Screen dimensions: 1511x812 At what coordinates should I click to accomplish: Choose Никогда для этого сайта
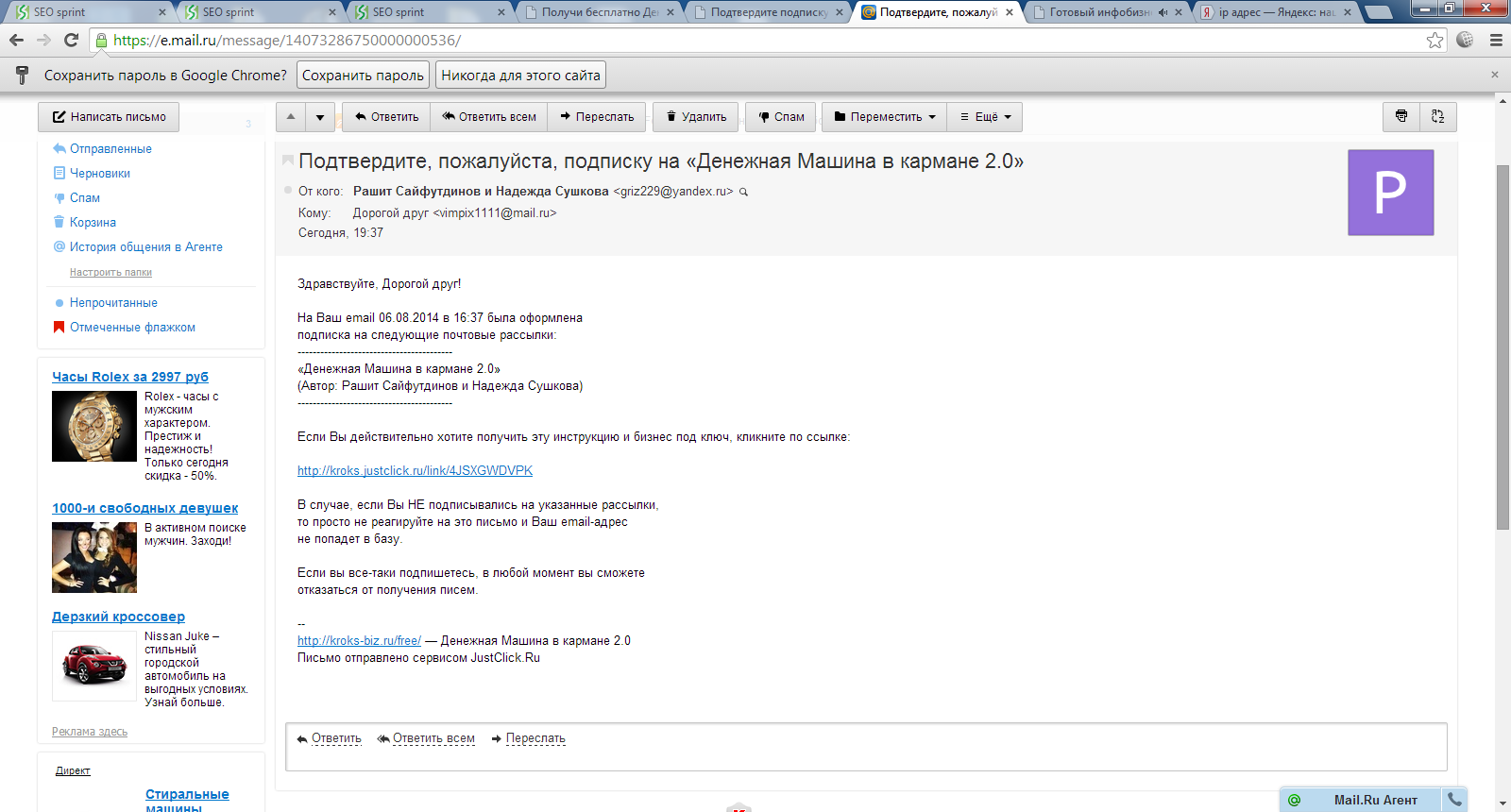520,75
